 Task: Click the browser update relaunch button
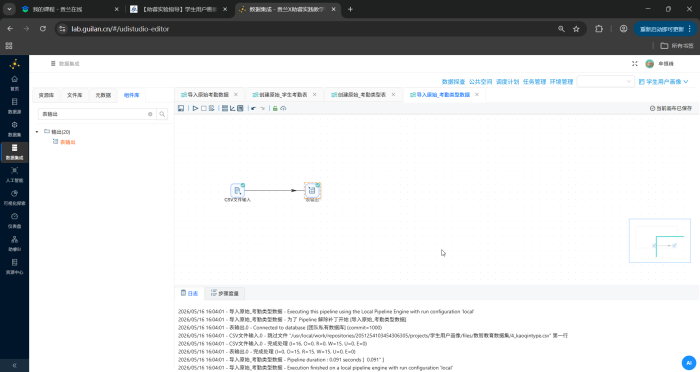pyautogui.click(x=665, y=29)
